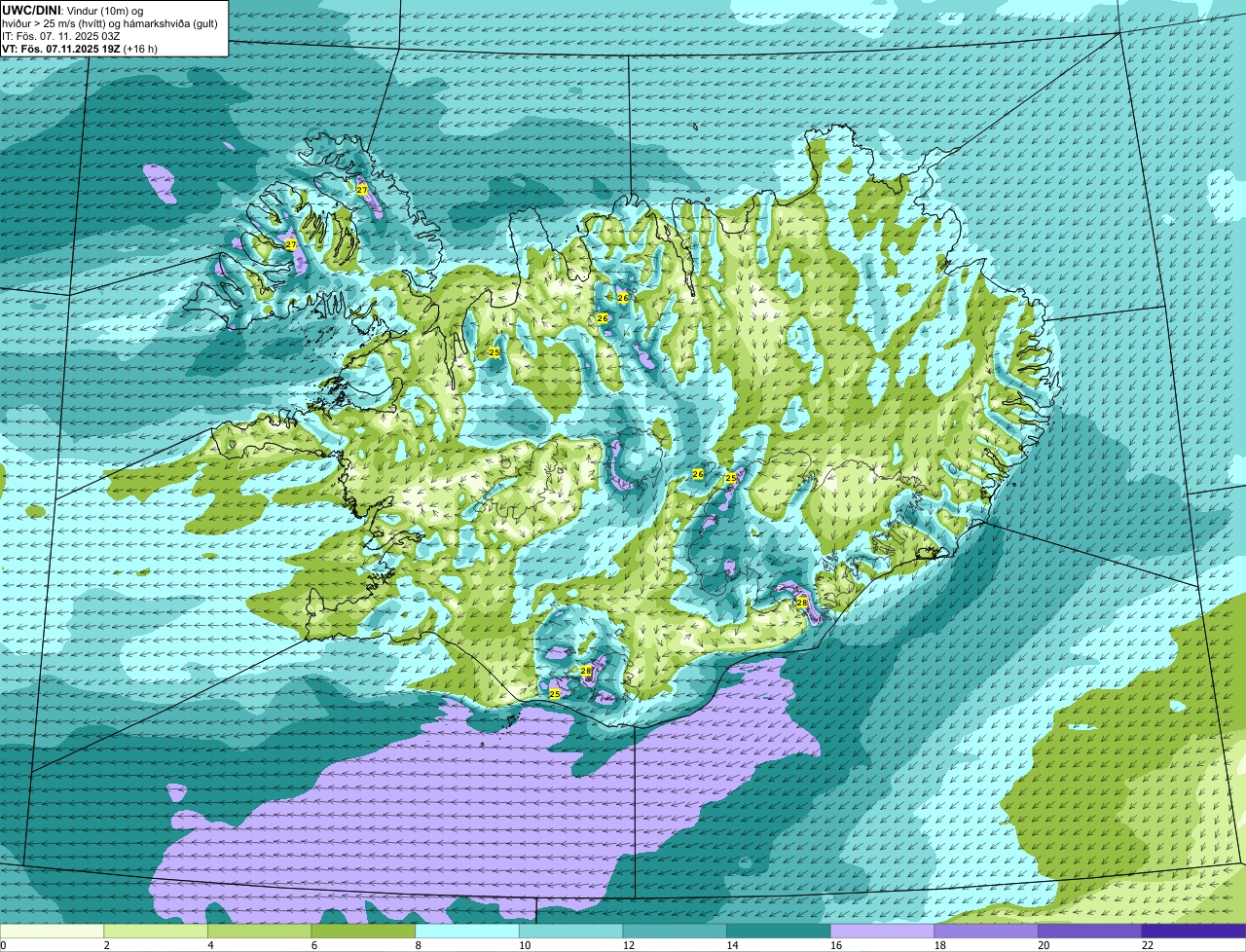
Task: Click the southernmost 25 gust marker near the south coast
Action: 555,694
